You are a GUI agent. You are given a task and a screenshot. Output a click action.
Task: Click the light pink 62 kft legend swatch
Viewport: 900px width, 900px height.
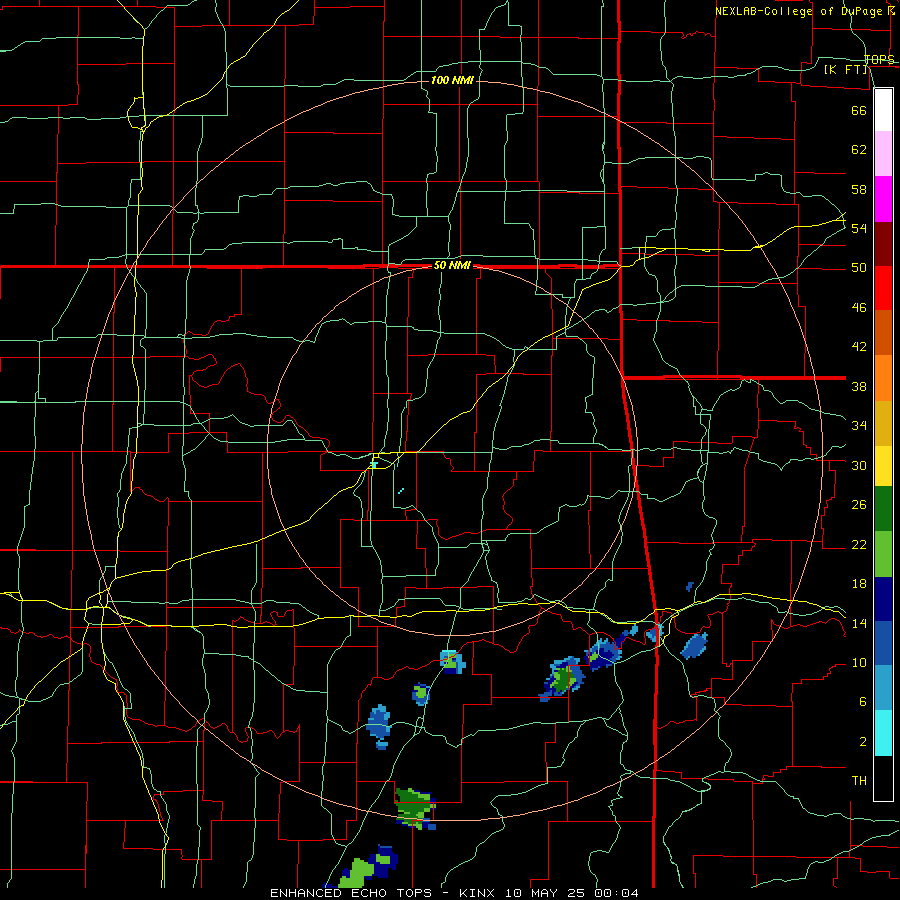click(x=883, y=153)
